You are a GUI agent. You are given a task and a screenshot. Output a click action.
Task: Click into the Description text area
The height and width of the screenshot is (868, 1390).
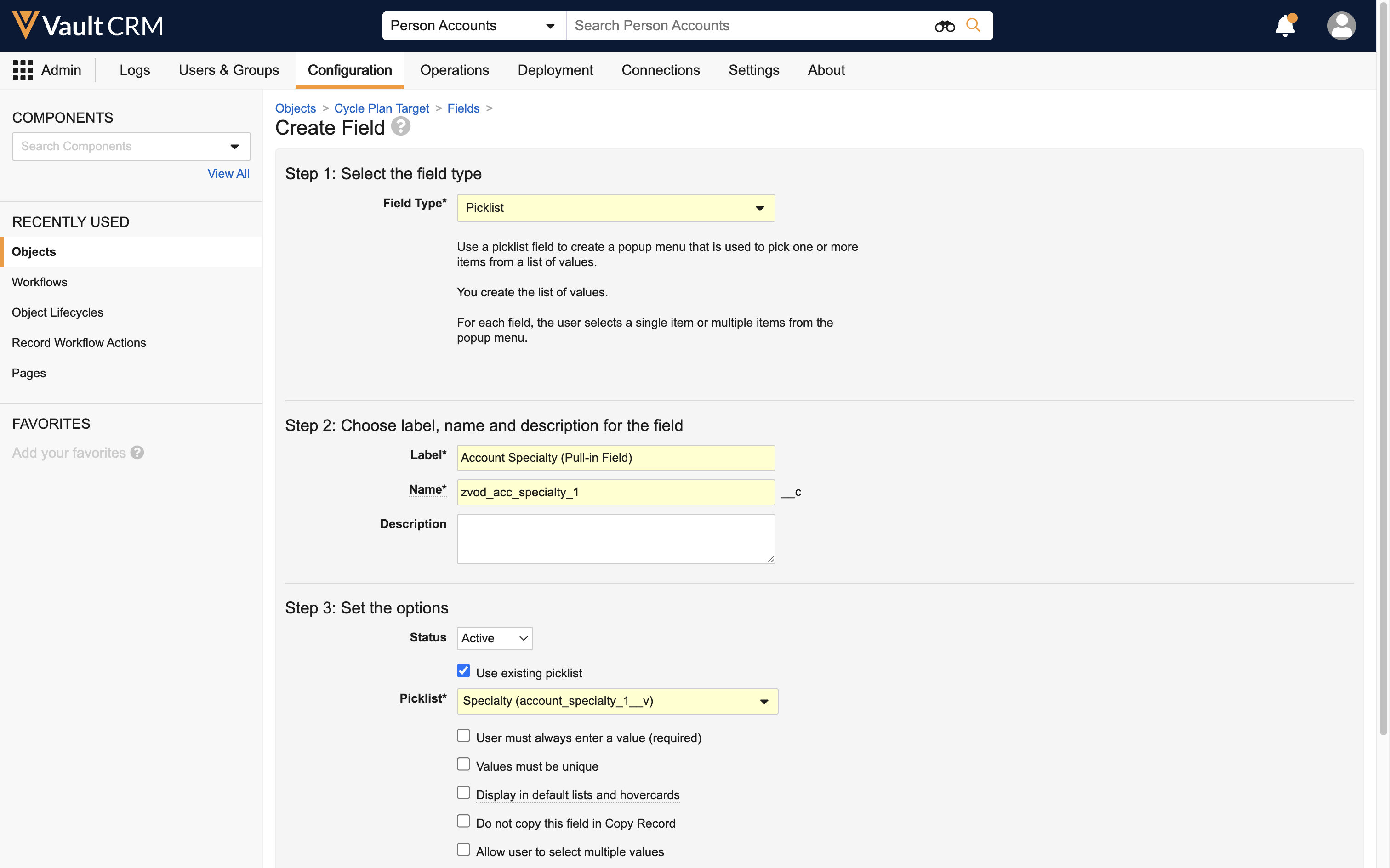coord(615,539)
